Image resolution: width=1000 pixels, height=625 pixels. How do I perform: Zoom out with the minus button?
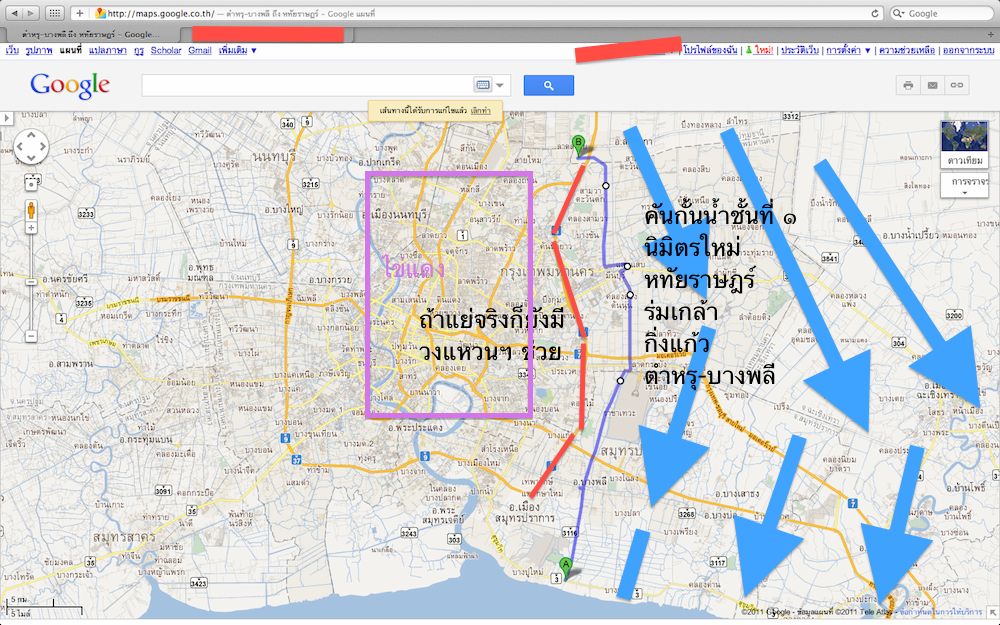[x=31, y=335]
